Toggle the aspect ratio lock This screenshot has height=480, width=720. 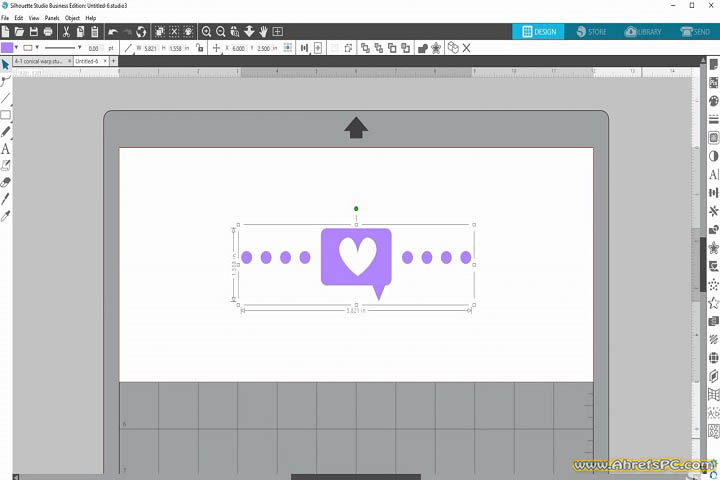click(x=199, y=48)
